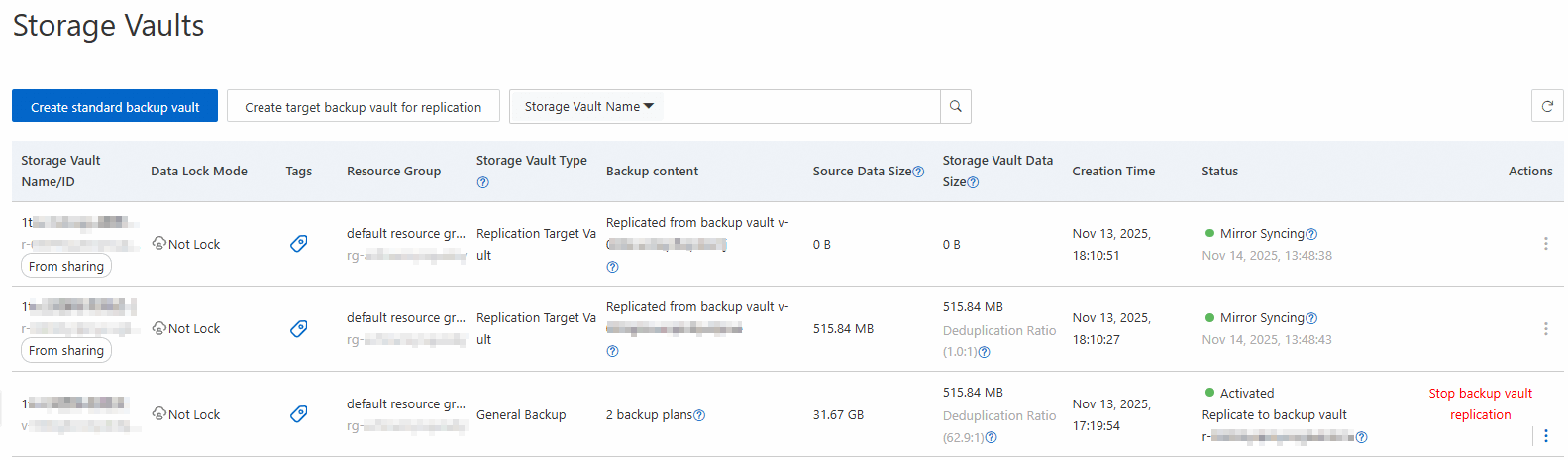Click Create standard backup vault button
The image size is (1568, 460).
click(x=115, y=106)
